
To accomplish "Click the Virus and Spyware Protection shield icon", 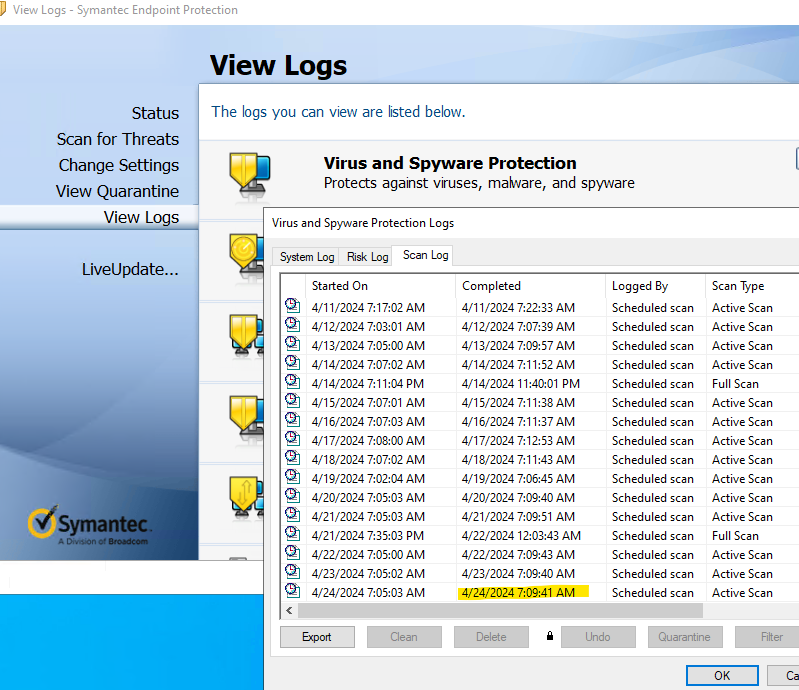I will click(245, 173).
